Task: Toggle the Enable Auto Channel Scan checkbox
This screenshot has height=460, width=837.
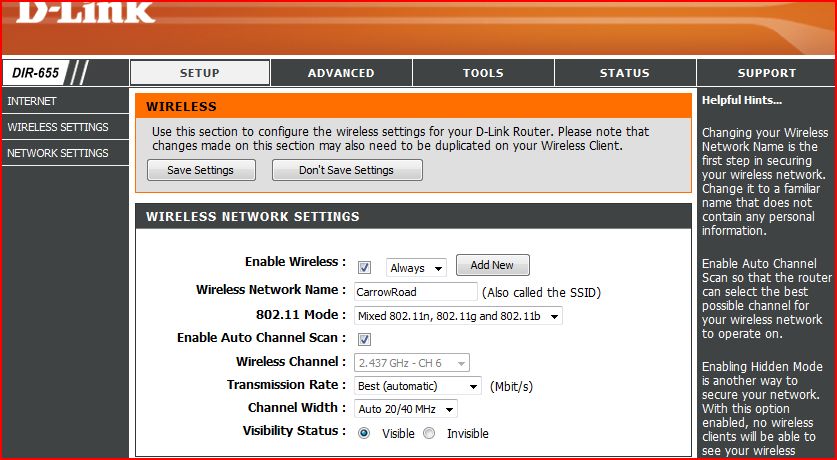Action: tap(365, 339)
